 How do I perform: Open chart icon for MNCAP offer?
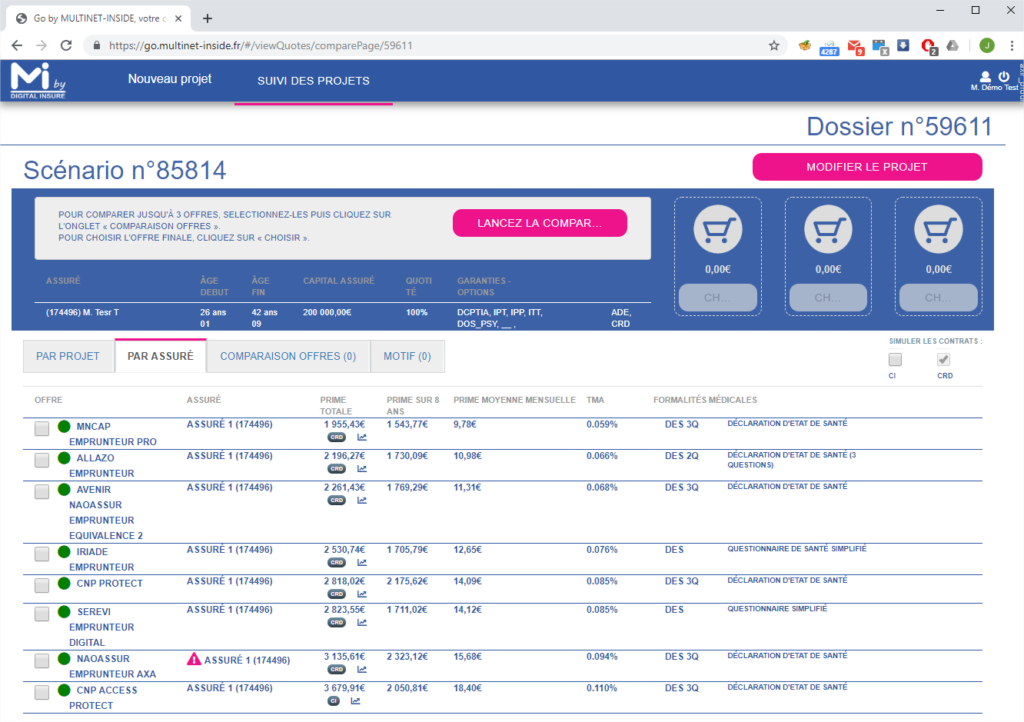coord(362,437)
